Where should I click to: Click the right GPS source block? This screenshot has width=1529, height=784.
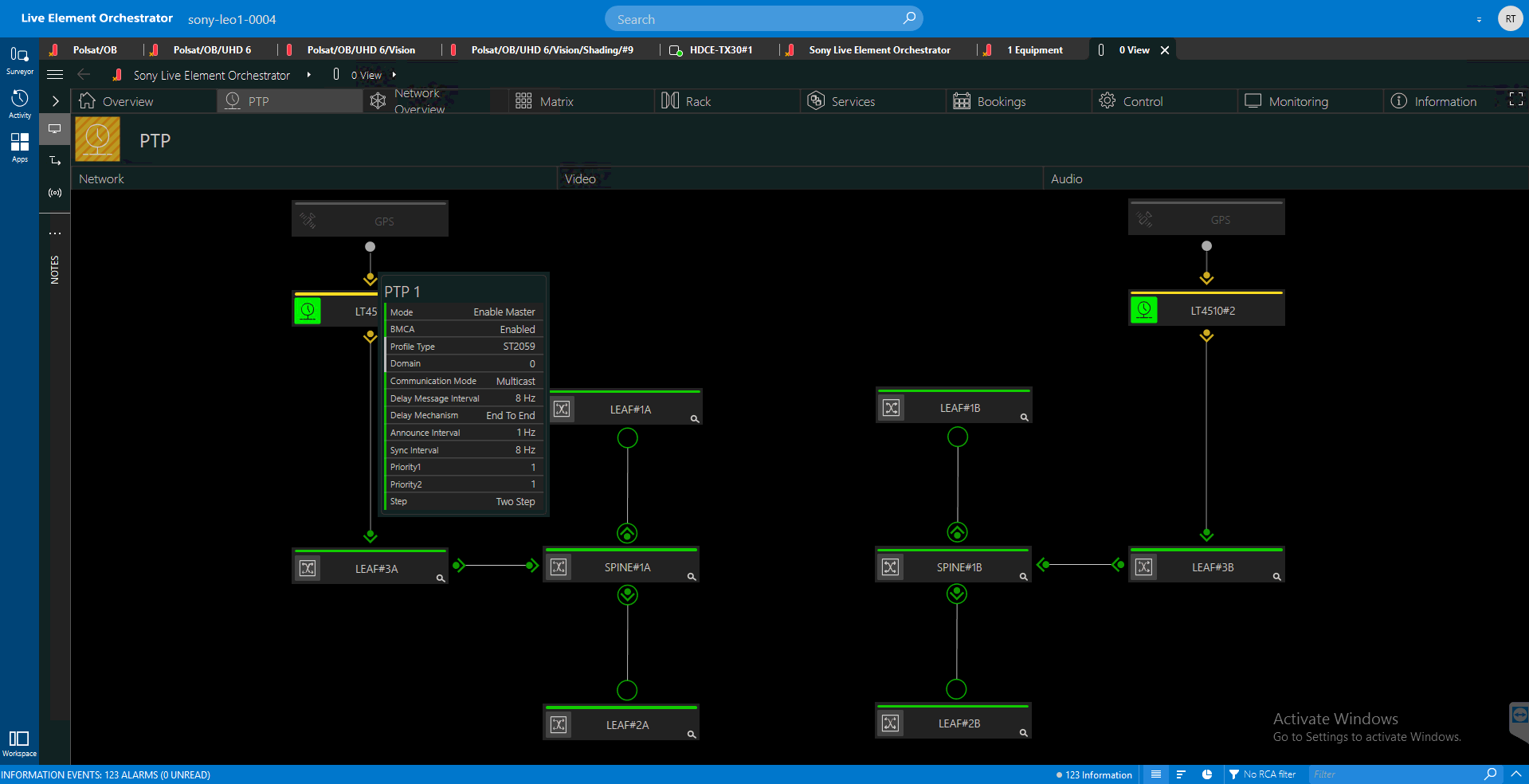[1206, 218]
